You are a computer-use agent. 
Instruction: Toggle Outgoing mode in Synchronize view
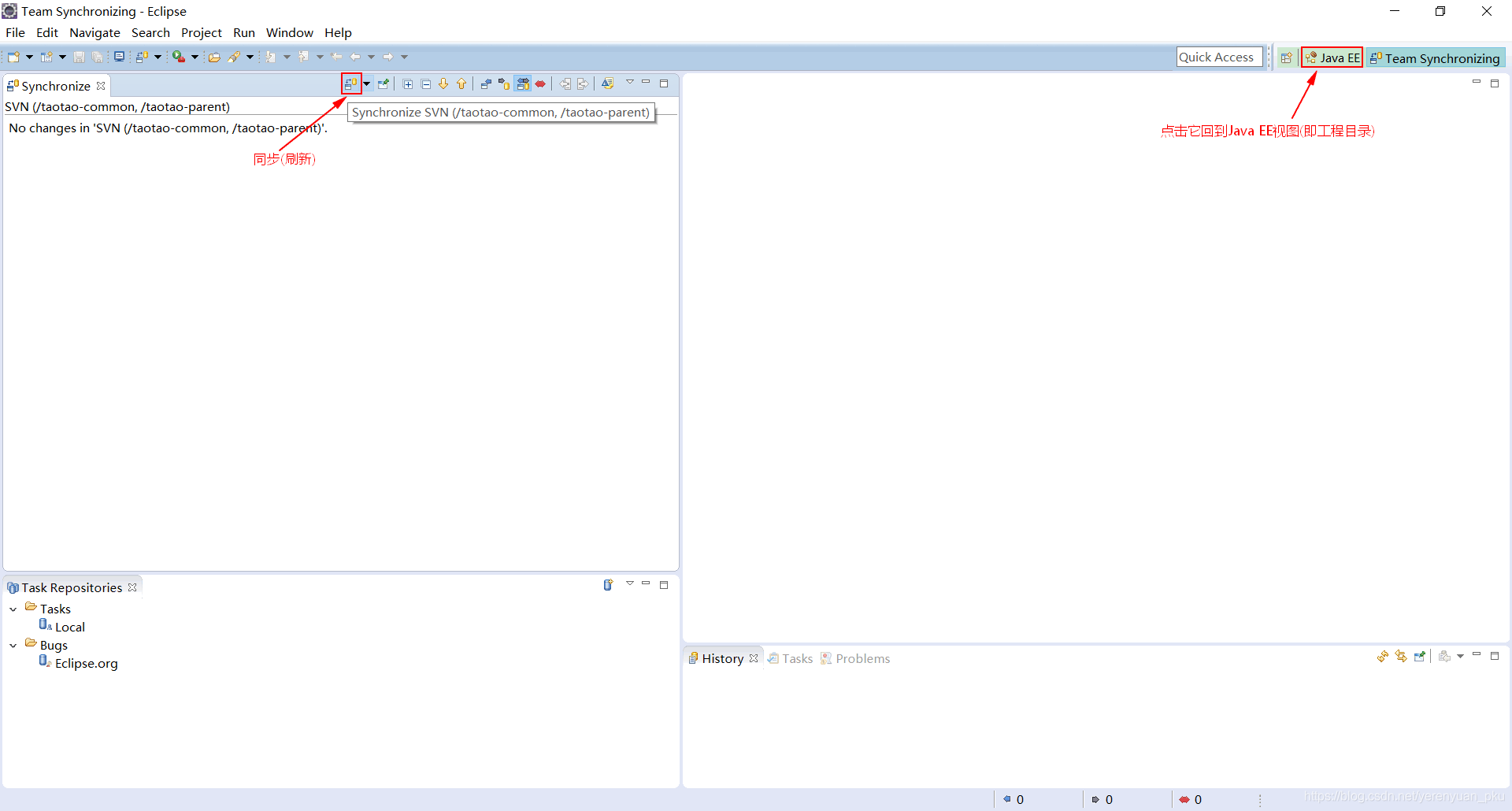tap(504, 83)
